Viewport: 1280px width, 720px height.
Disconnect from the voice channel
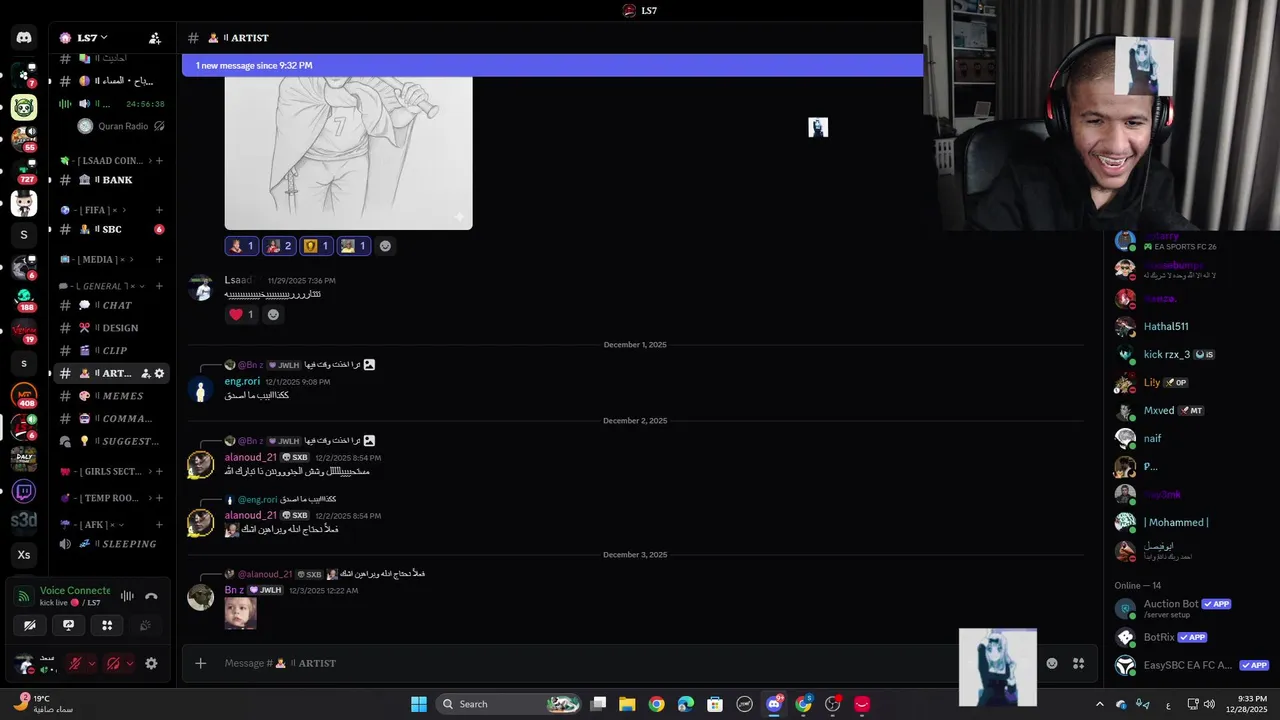pyautogui.click(x=151, y=596)
